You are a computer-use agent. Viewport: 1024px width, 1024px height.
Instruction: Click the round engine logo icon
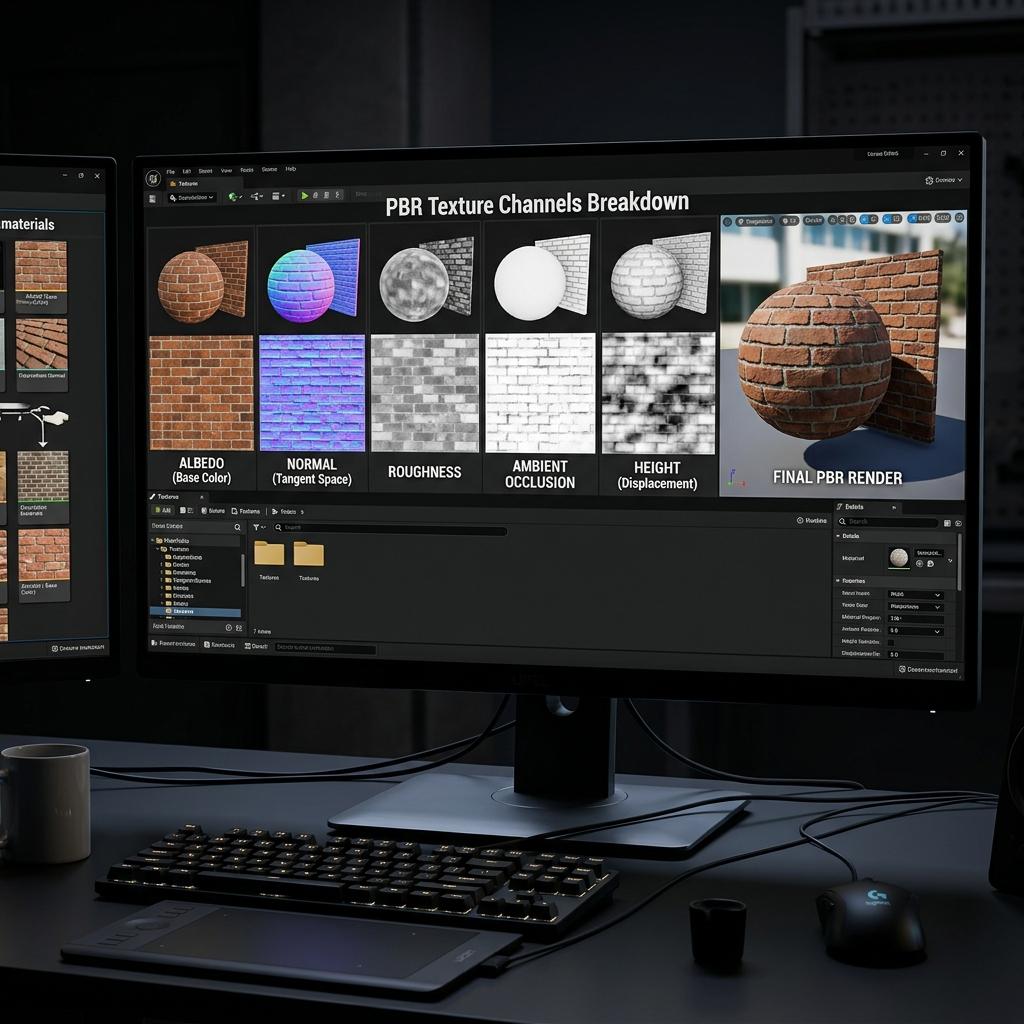tap(153, 178)
